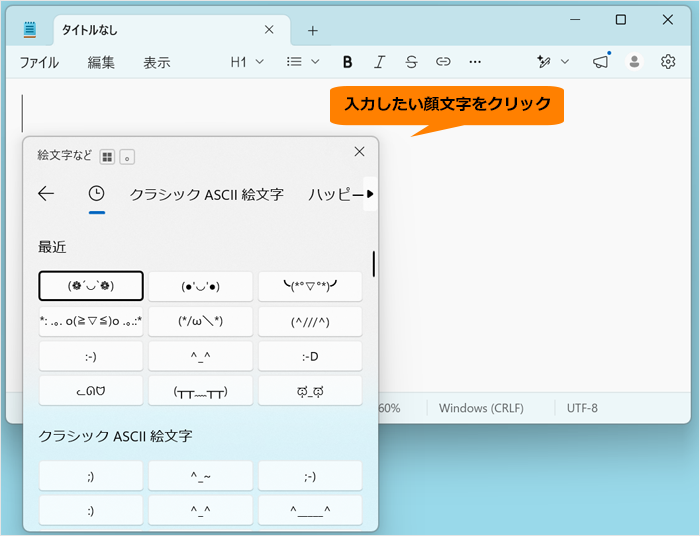The height and width of the screenshot is (536, 700).
Task: Insert the ᓚᘏᗢ cat kaomoji
Action: pyautogui.click(x=91, y=391)
